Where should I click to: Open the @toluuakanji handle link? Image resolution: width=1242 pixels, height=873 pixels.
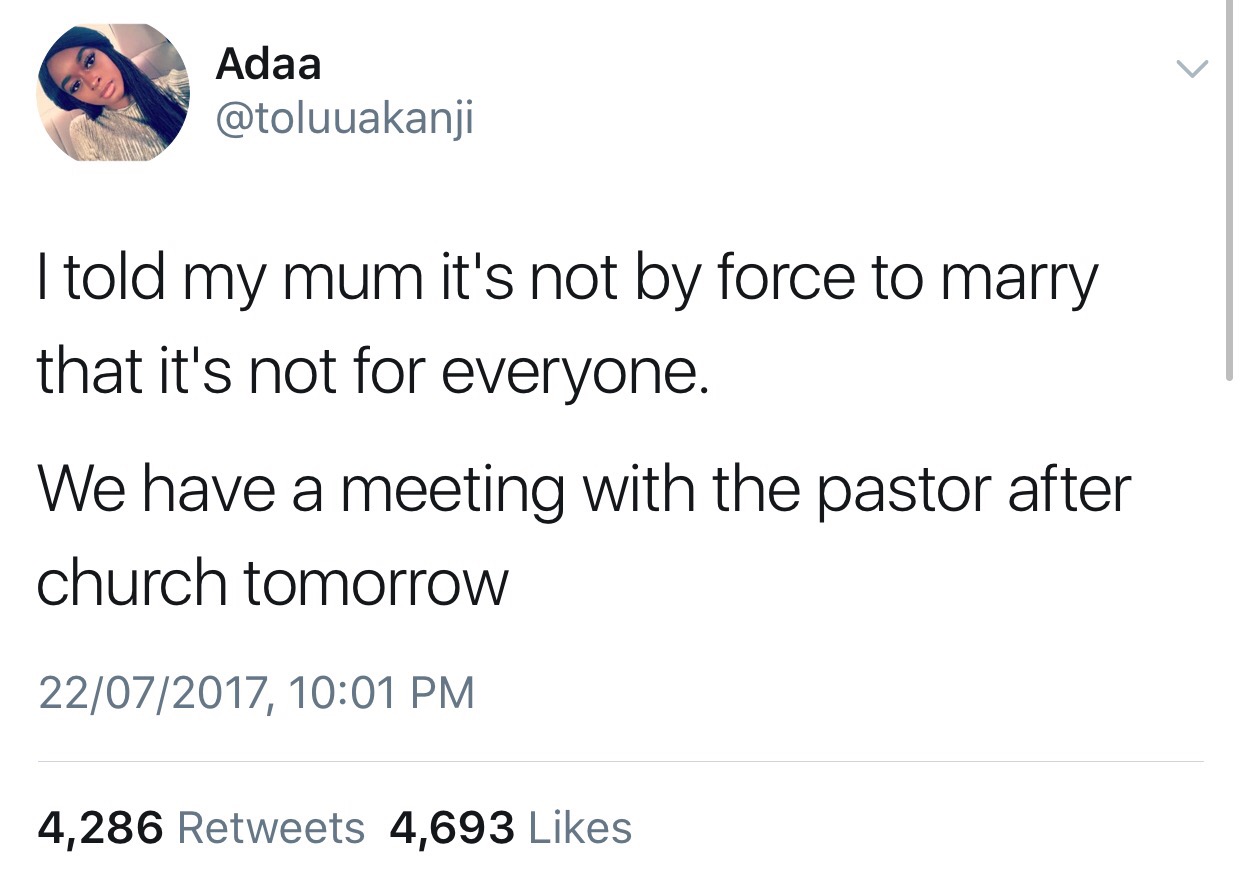(344, 119)
